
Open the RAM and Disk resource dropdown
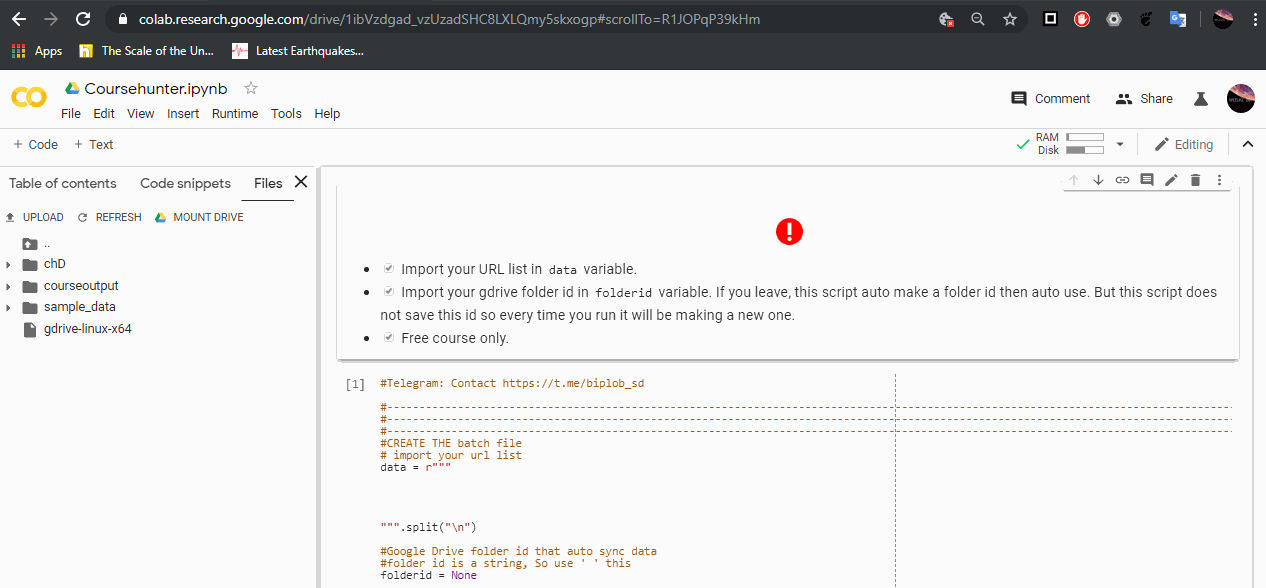(x=1120, y=144)
